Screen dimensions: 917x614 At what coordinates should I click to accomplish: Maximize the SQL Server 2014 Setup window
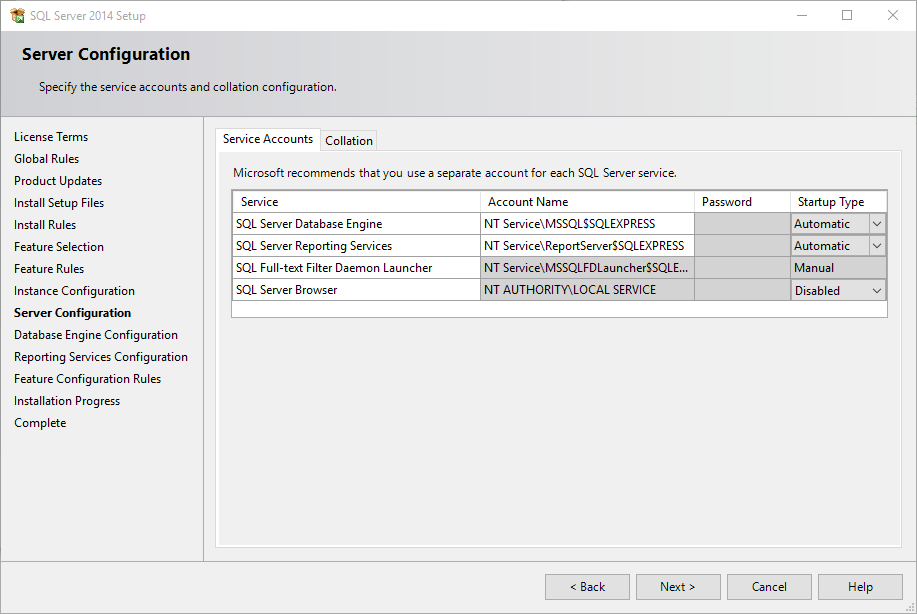tap(847, 16)
